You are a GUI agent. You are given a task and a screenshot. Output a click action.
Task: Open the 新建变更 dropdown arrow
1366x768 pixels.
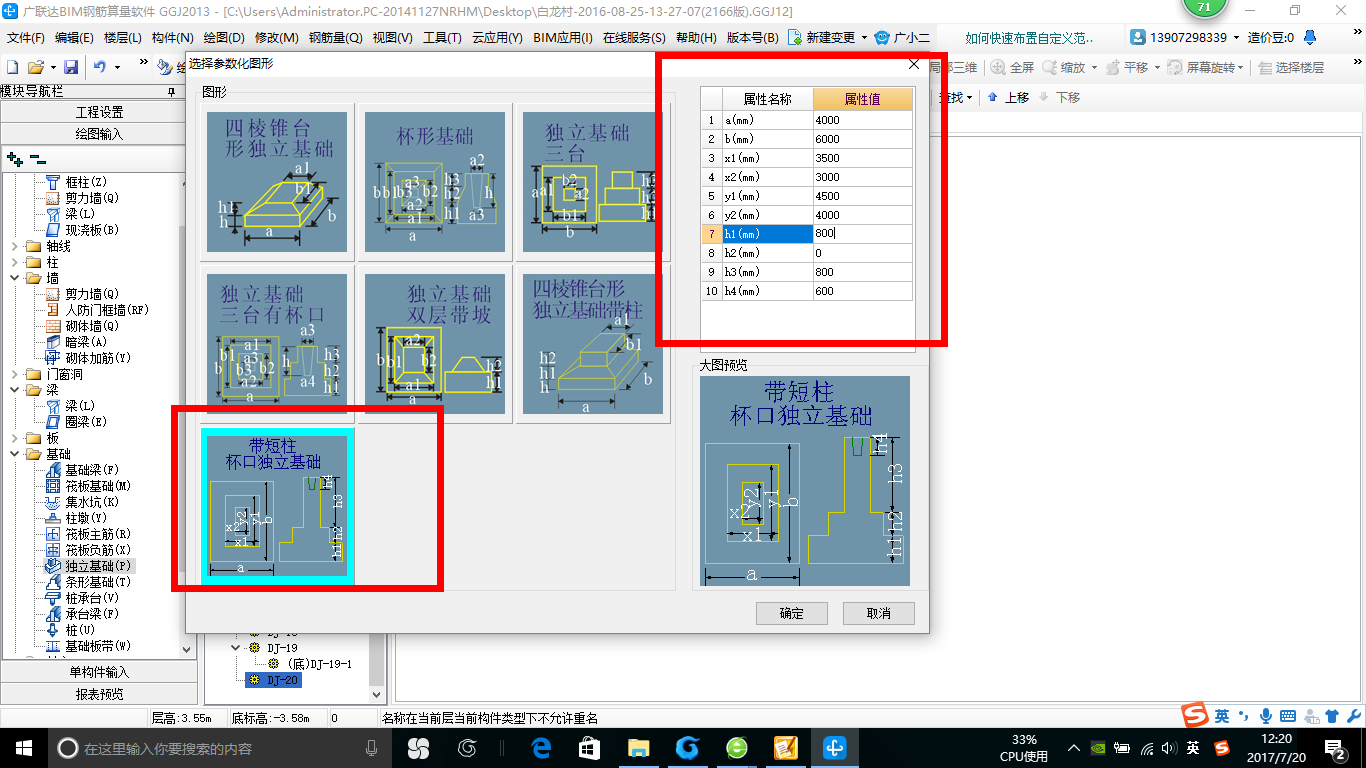click(x=864, y=38)
